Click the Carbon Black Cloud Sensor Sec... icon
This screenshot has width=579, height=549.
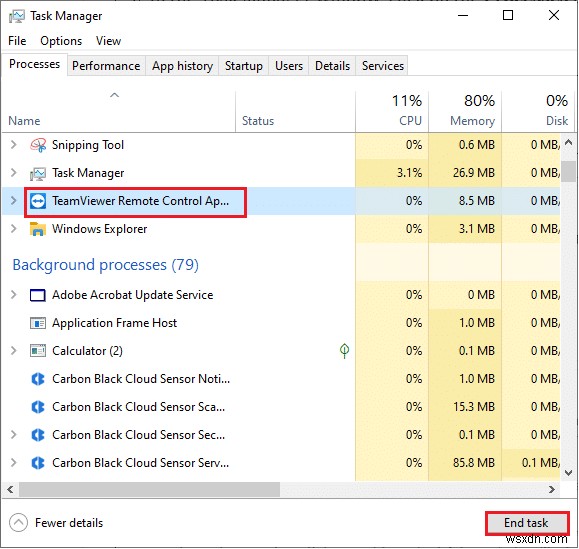(x=38, y=435)
